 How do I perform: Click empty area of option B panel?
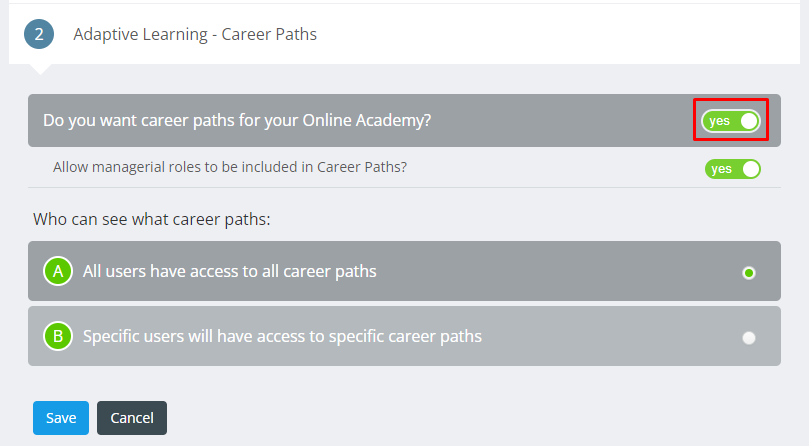click(x=609, y=336)
